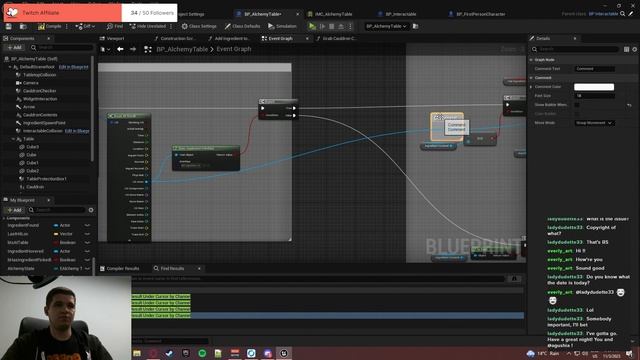Select the CauldronChecker component

point(39,91)
